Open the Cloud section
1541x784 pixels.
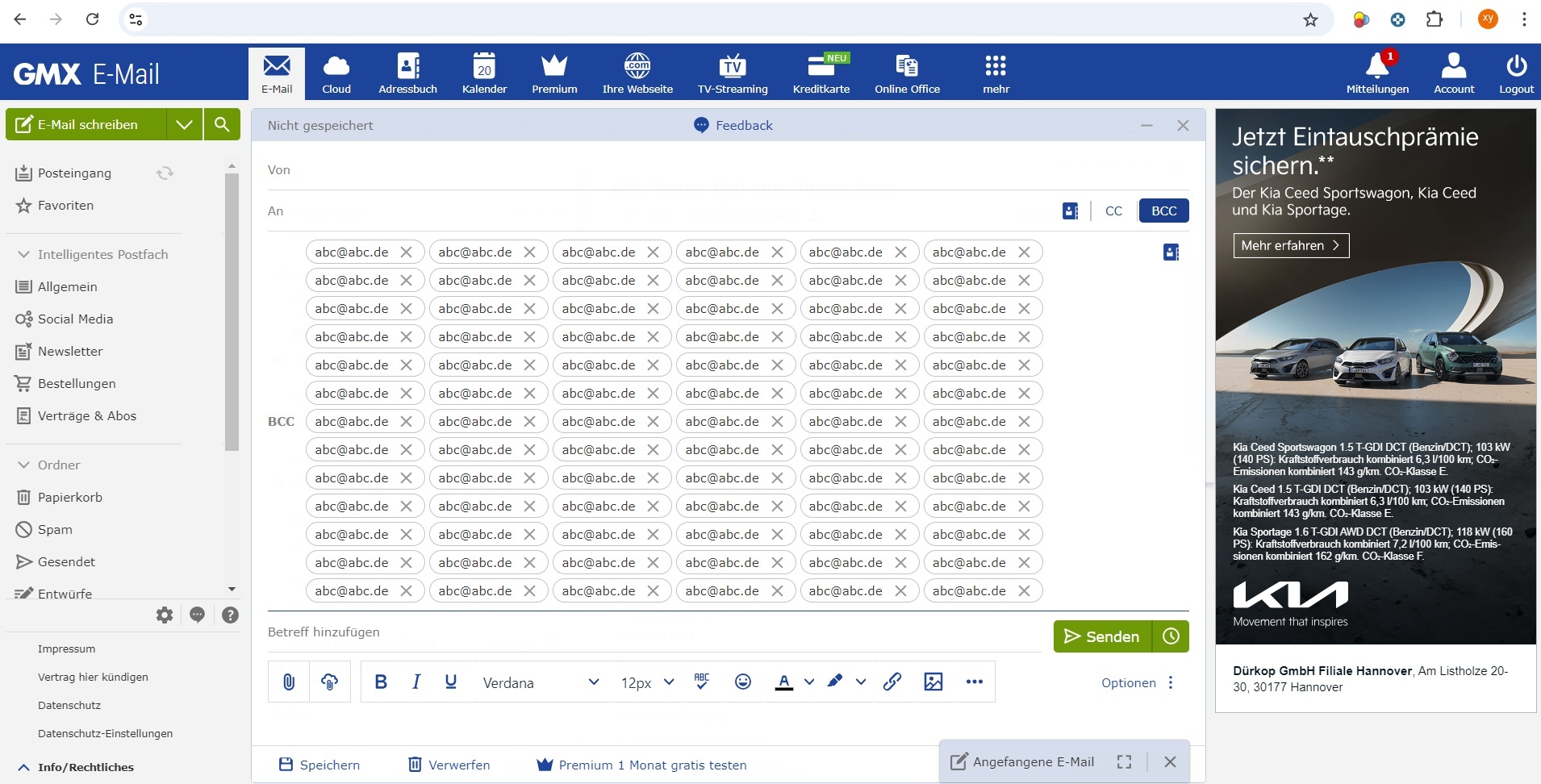336,73
